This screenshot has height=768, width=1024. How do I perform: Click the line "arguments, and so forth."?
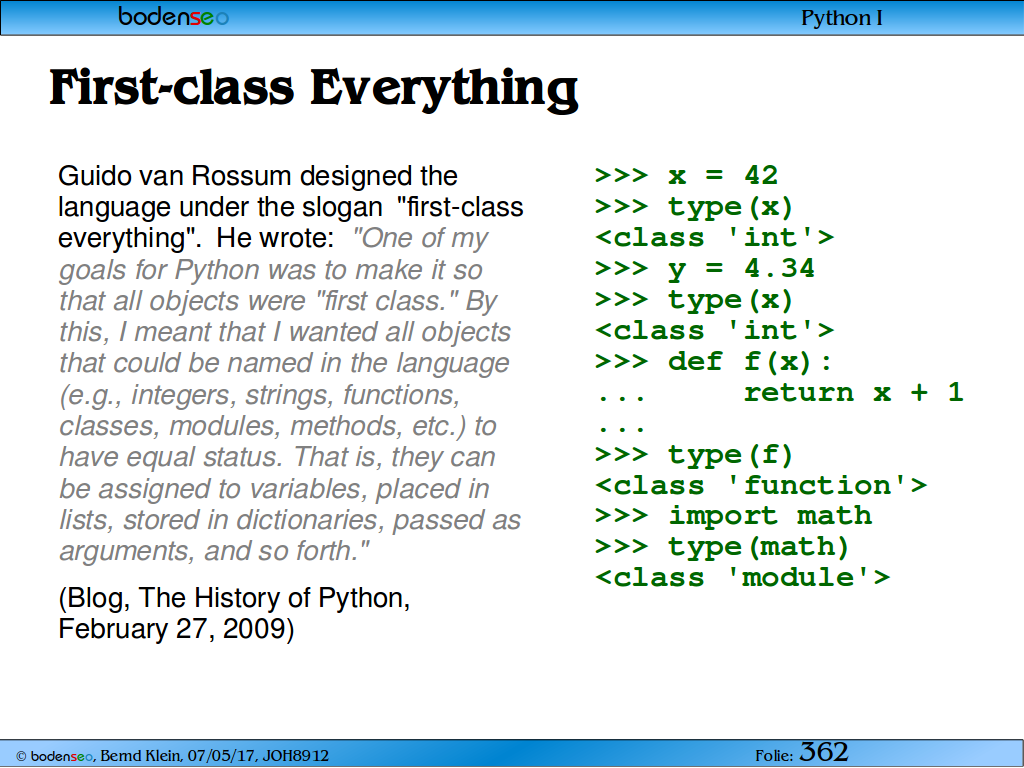point(214,551)
